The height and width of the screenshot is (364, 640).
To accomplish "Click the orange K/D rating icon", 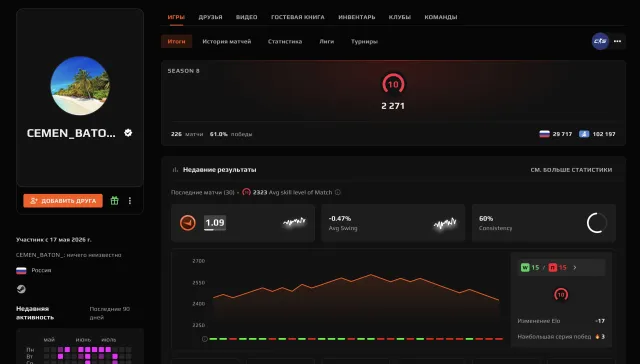I will (x=188, y=223).
